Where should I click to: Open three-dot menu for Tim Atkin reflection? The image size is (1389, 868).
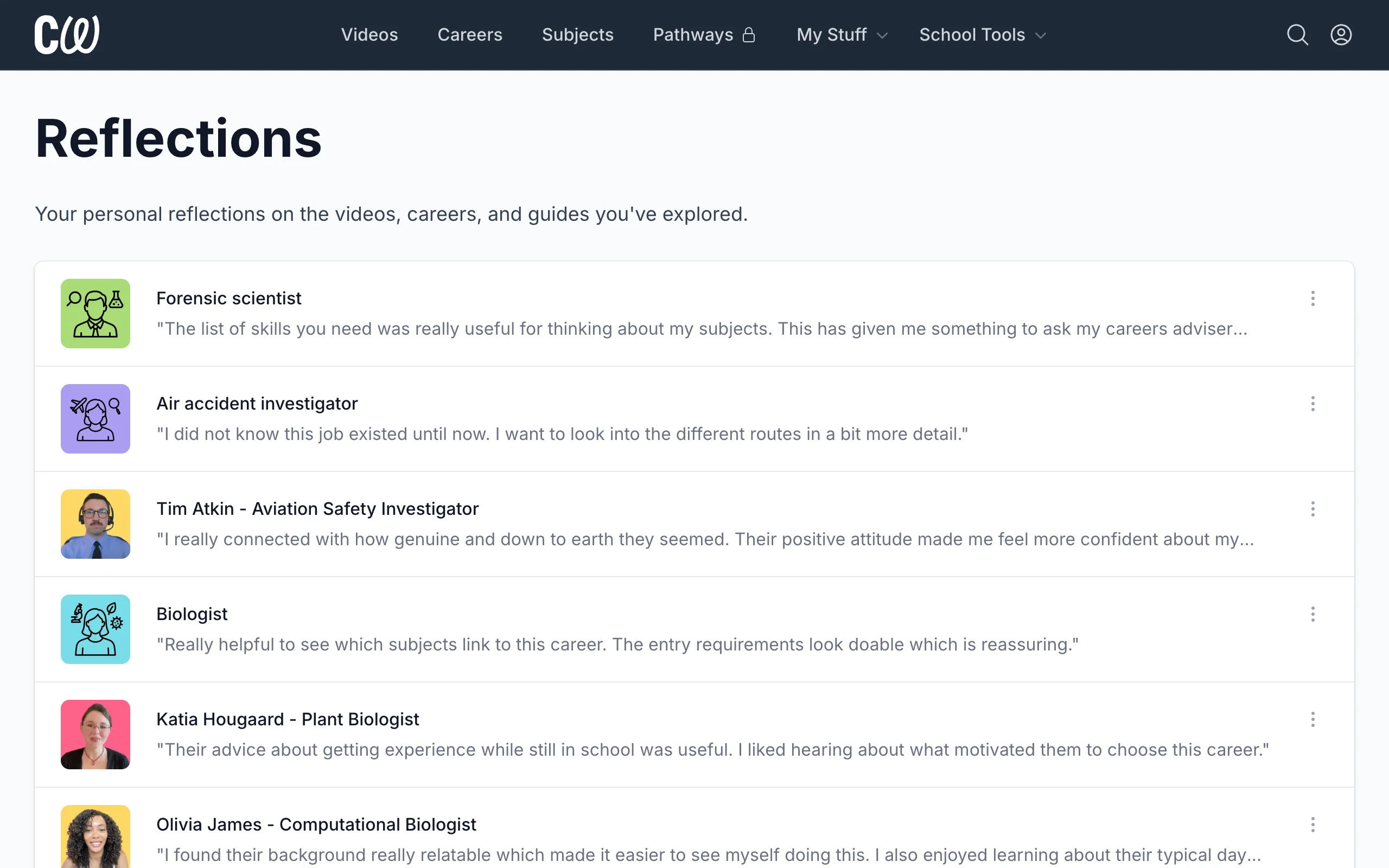1312,509
